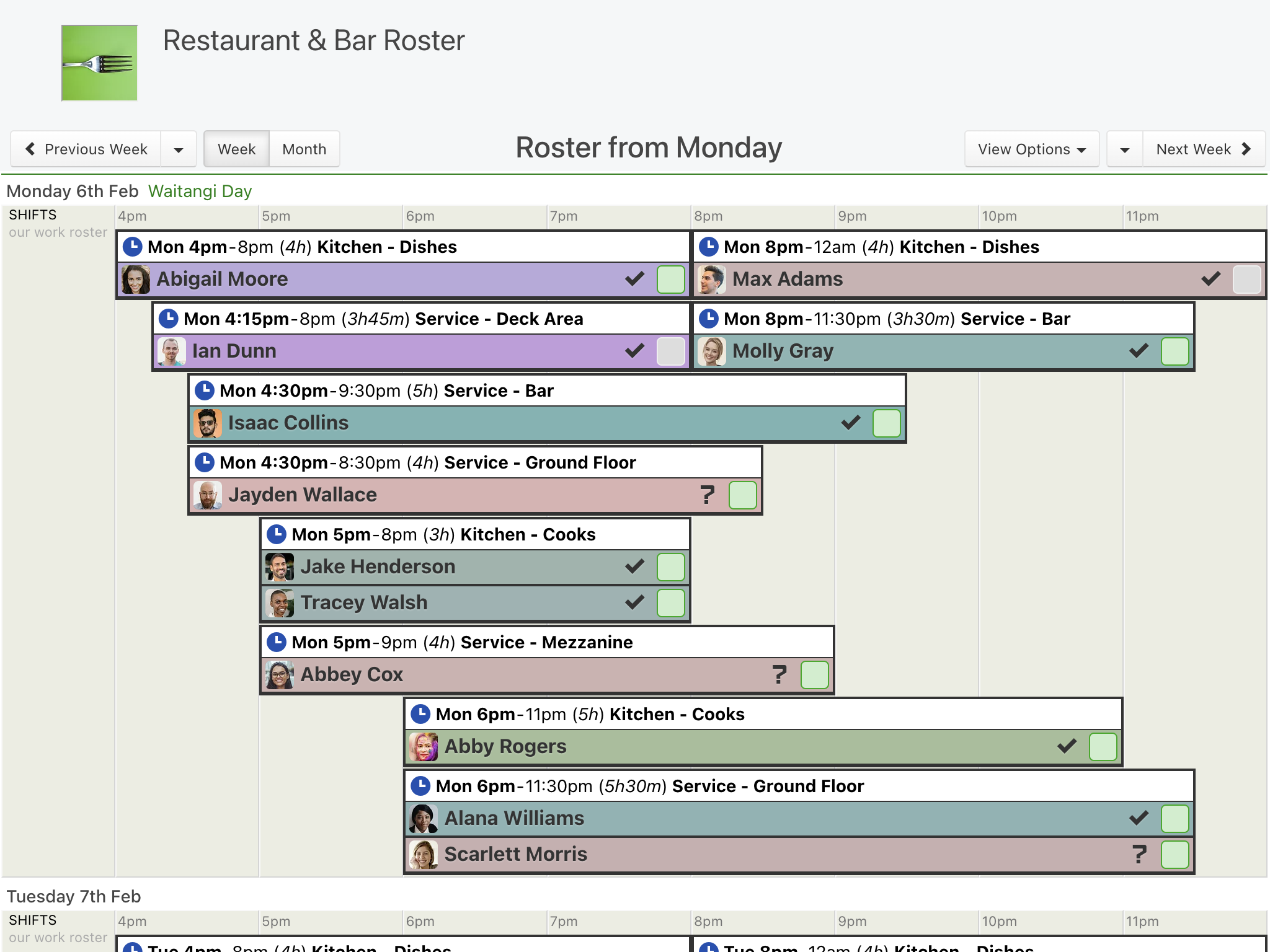Screen dimensions: 1270x952
Task: Click the checkmark on the Molly Gray row
Action: [1139, 351]
